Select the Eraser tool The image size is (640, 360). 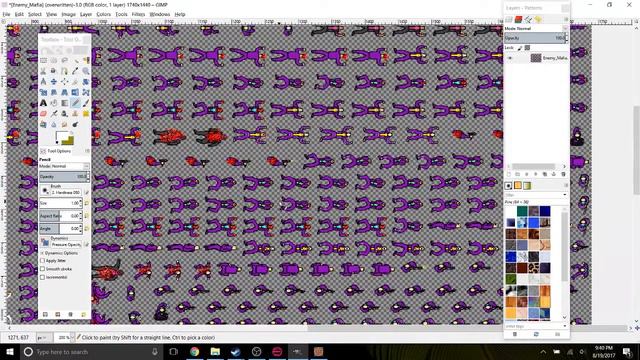point(43,113)
